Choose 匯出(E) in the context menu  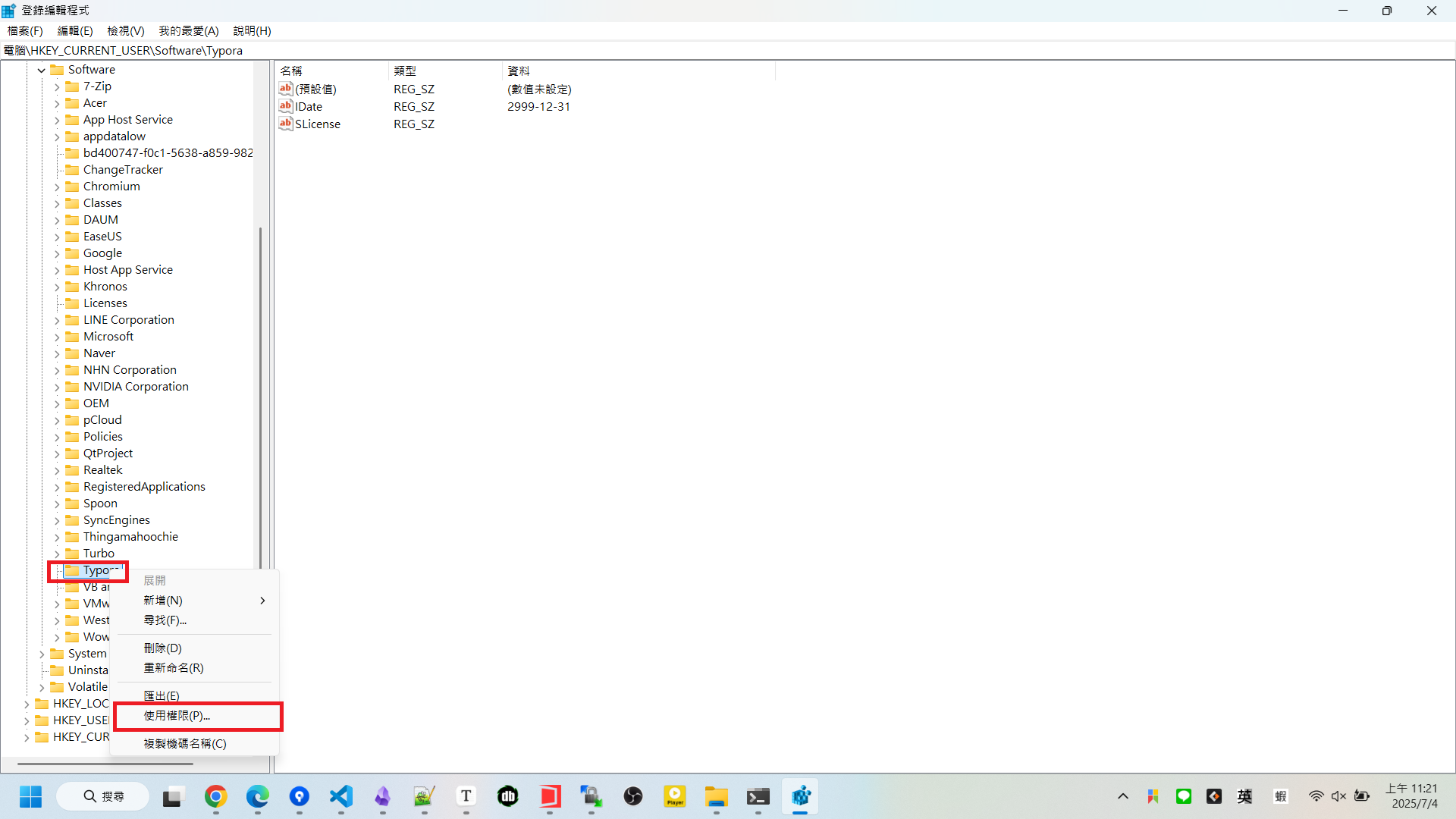[196, 696]
